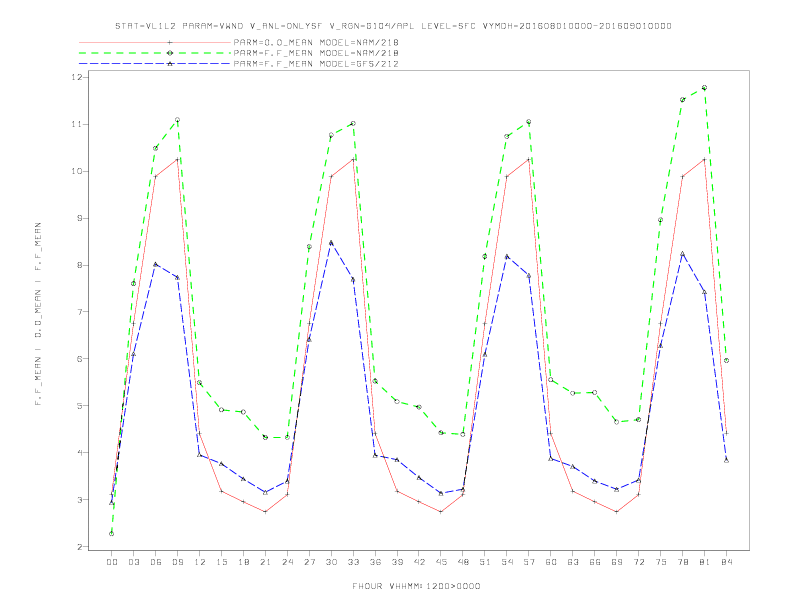
Task: Click x-axis forecast hour label 72
Action: [x=639, y=562]
